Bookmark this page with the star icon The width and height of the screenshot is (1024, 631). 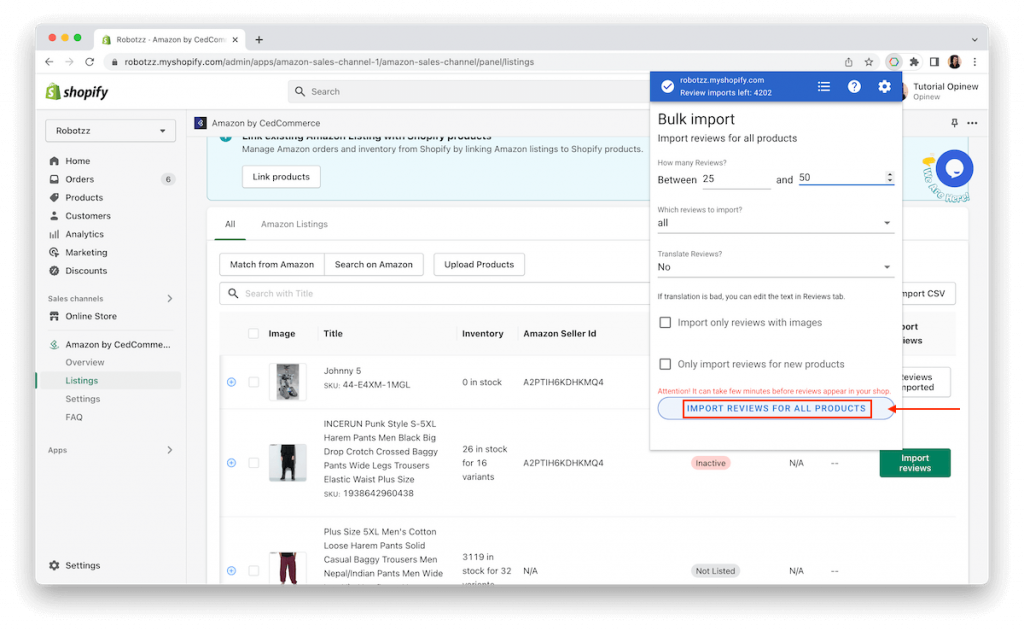point(869,61)
